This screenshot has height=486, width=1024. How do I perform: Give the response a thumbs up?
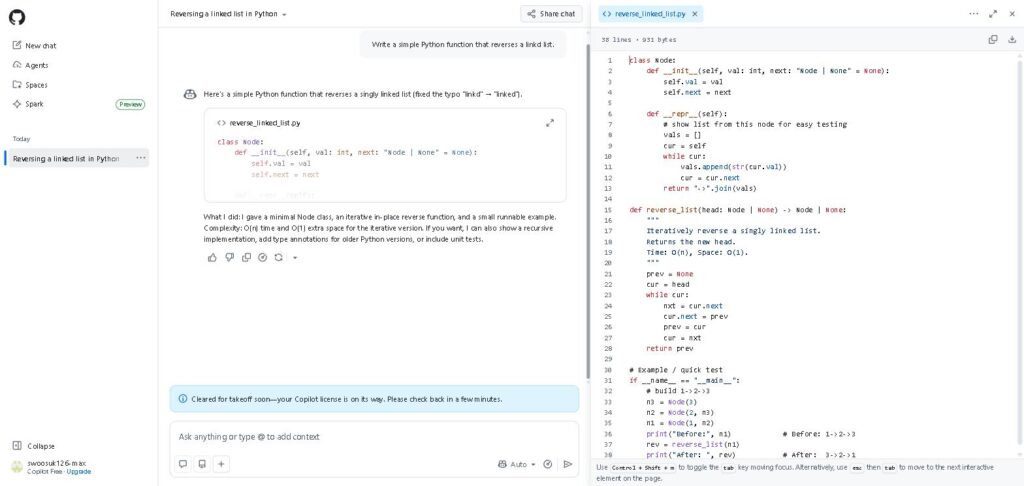click(212, 257)
